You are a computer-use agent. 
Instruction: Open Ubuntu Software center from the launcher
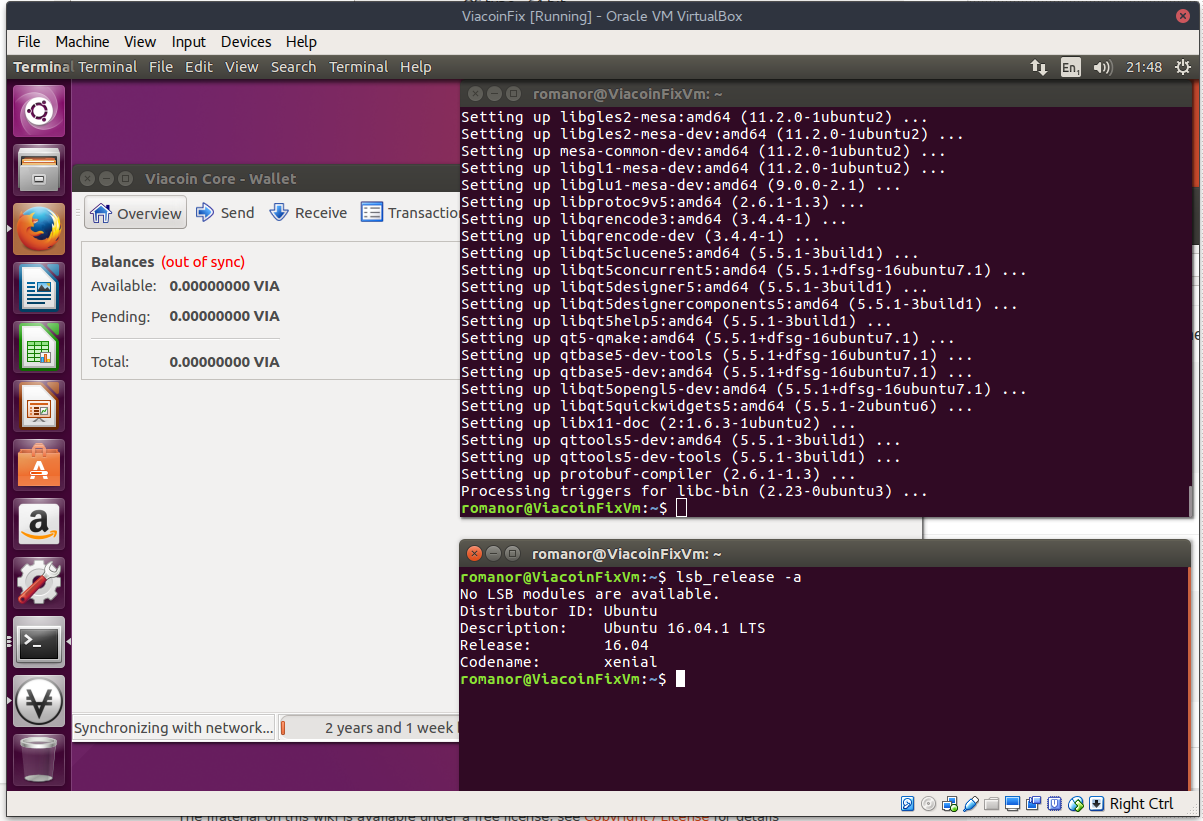click(39, 465)
